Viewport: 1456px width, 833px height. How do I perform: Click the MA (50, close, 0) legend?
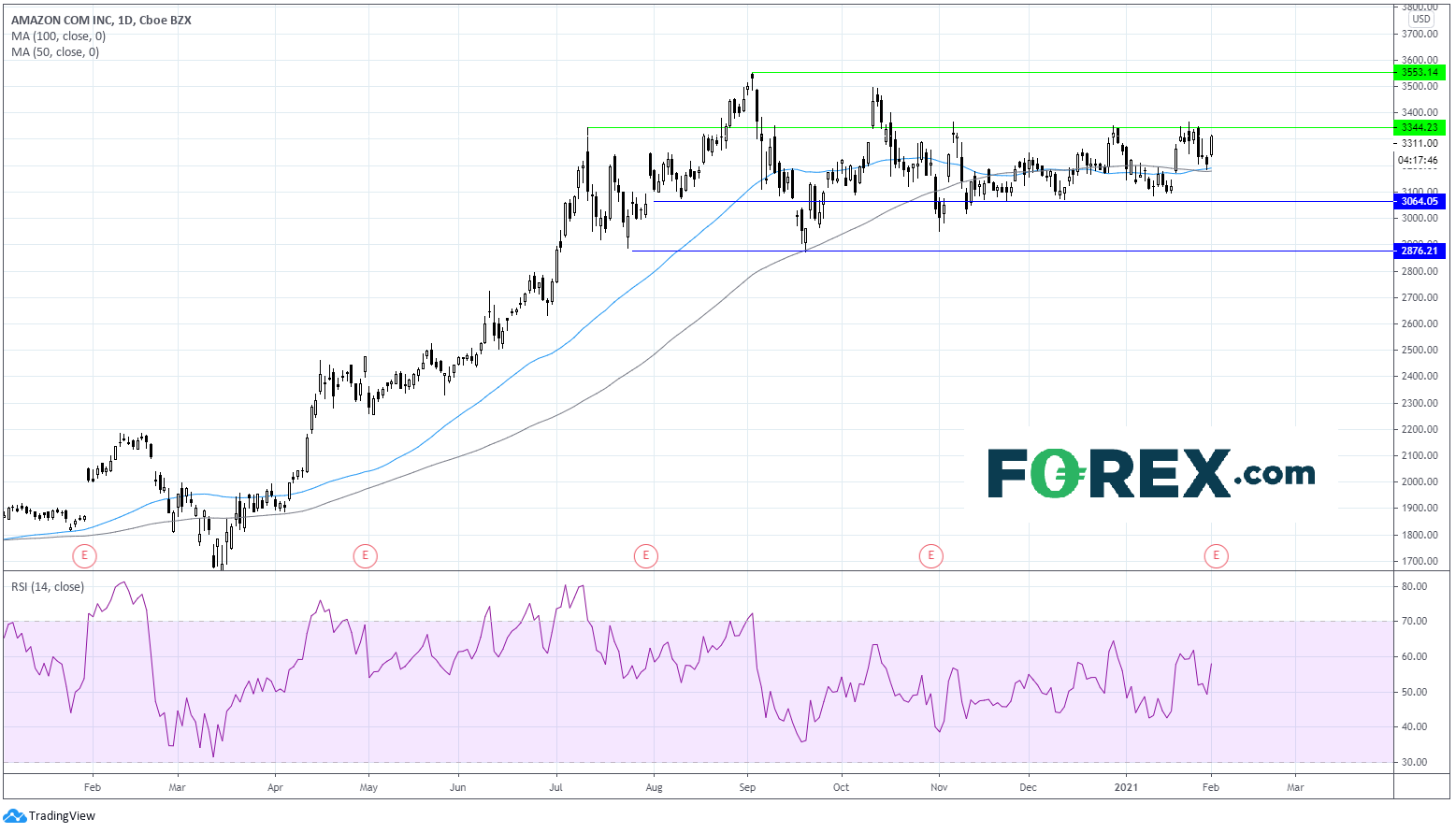point(55,52)
